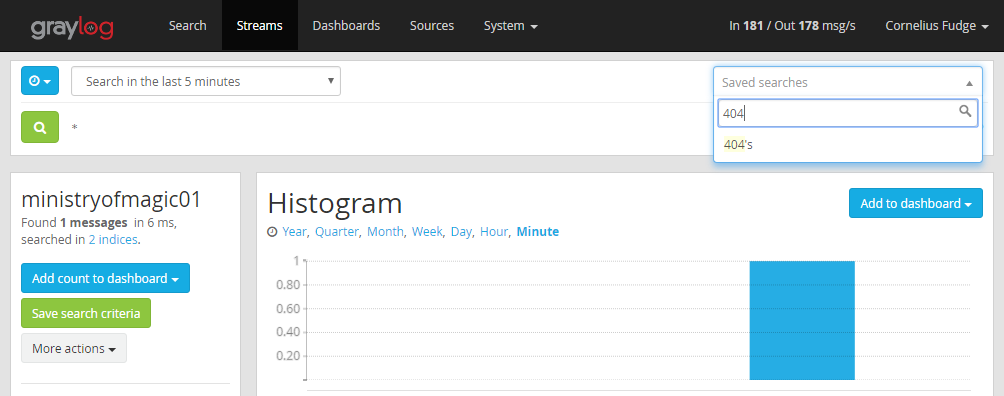Open Add count to dashboard dropdown
Screen dimensions: 1004x396
click(105, 278)
